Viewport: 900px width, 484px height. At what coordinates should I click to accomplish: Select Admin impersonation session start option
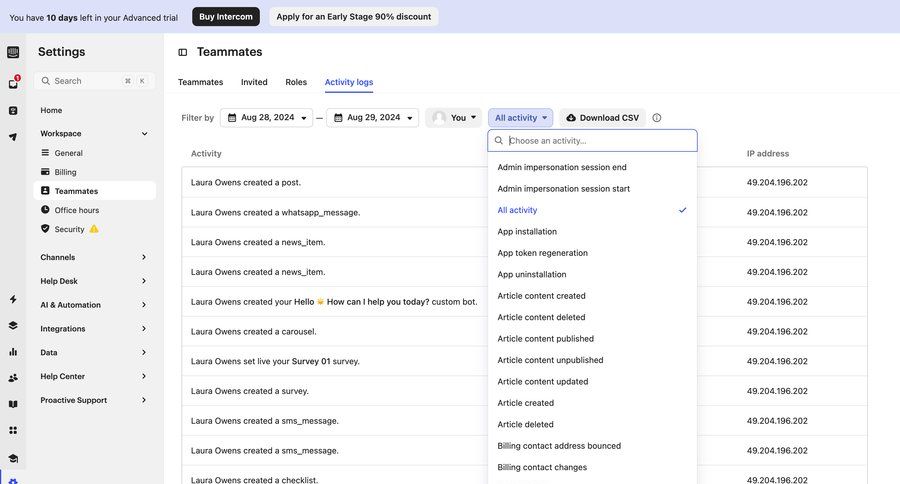pyautogui.click(x=592, y=188)
